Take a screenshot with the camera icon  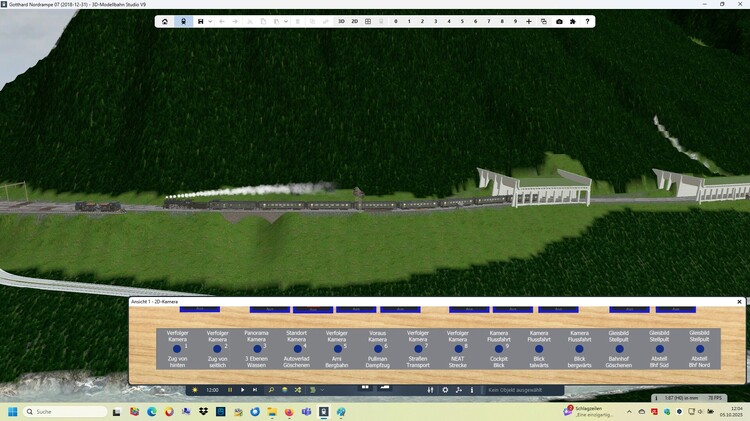(559, 21)
